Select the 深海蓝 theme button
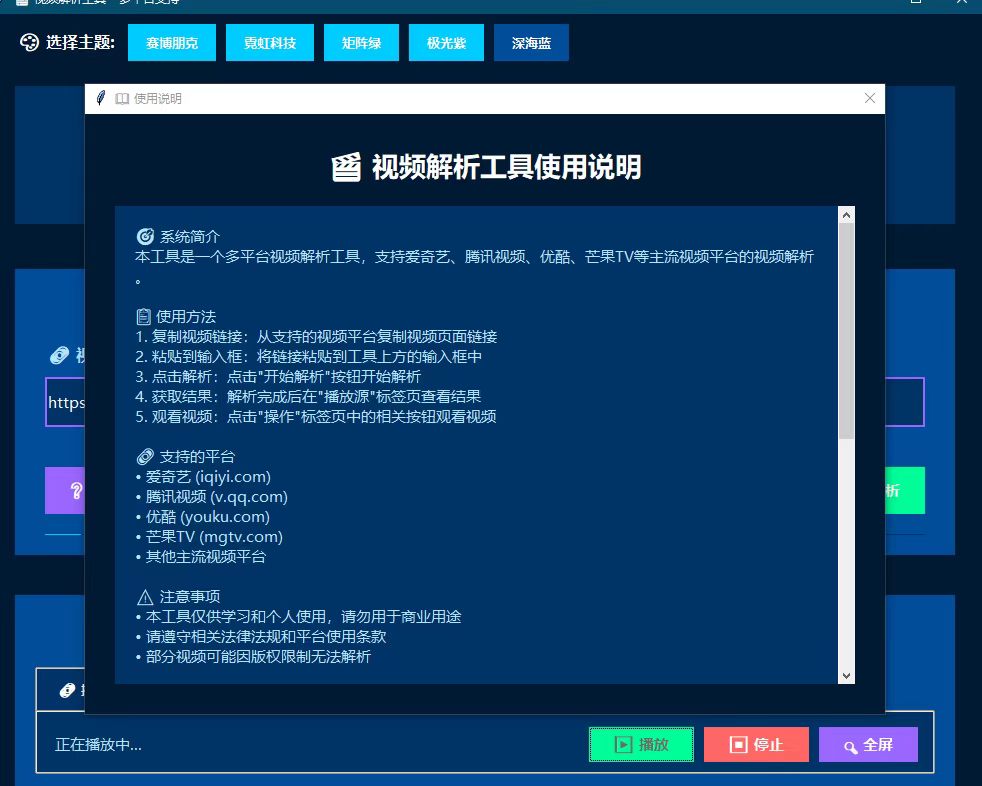The height and width of the screenshot is (786, 982). pyautogui.click(x=531, y=43)
